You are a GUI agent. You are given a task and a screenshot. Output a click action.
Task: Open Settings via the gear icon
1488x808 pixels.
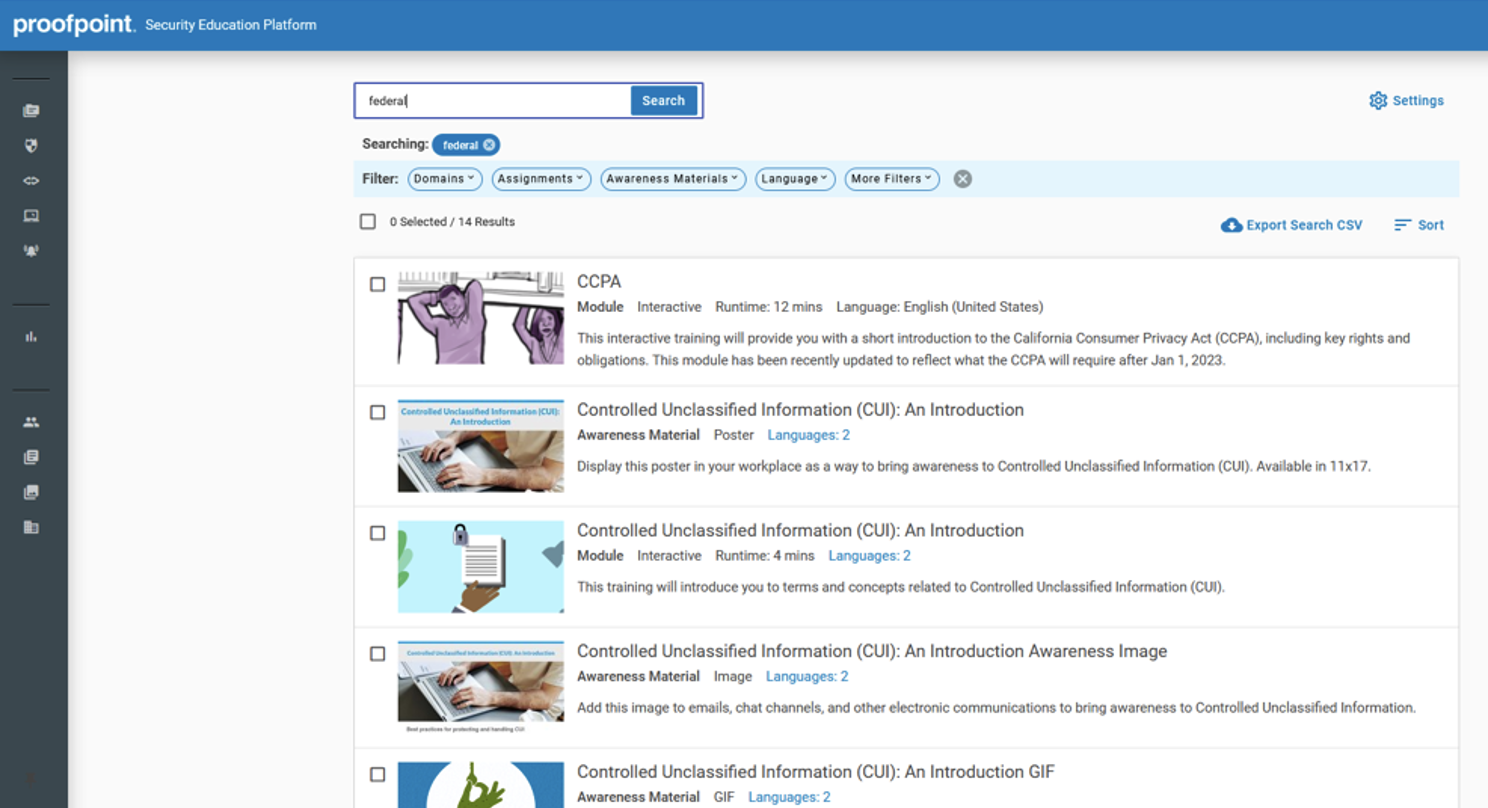[1378, 101]
